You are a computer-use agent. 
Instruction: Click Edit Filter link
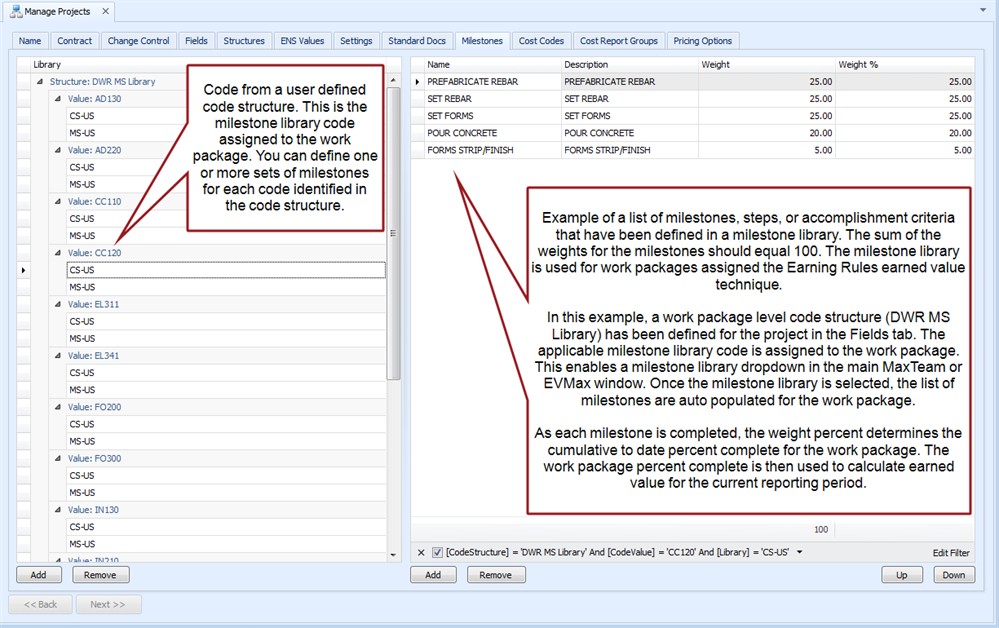tap(951, 553)
